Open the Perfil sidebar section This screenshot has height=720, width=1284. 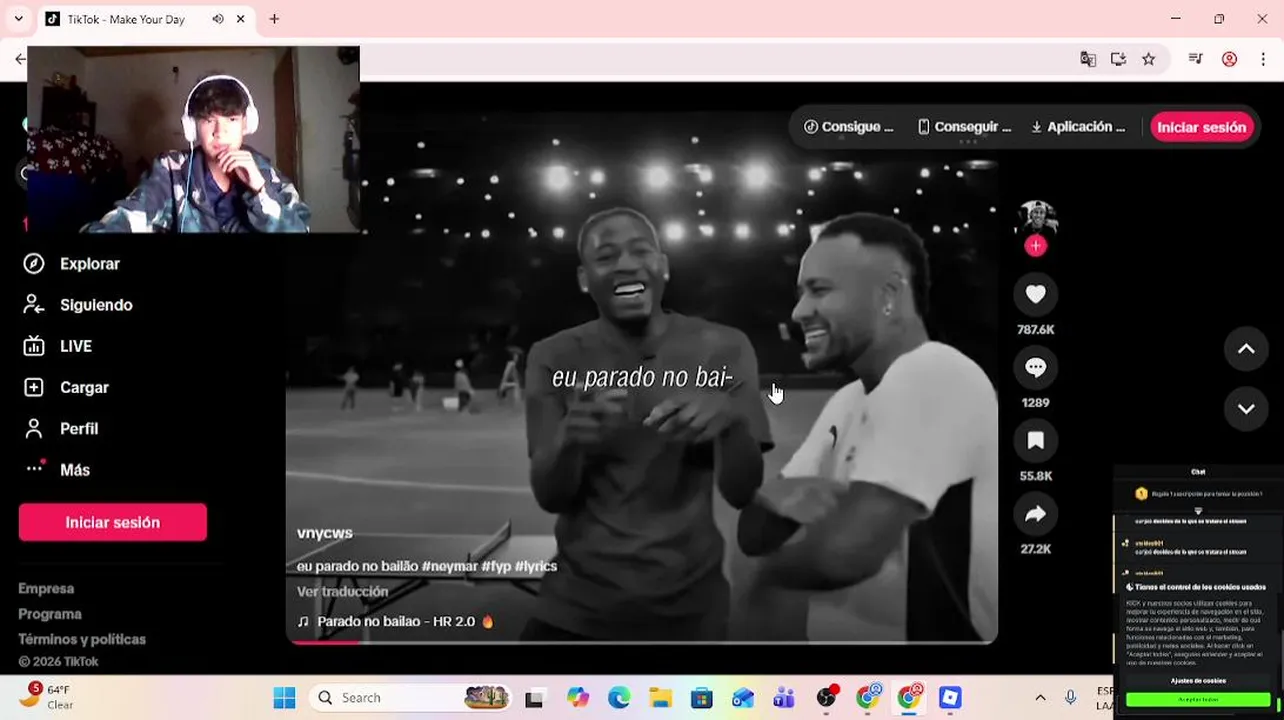click(61, 429)
